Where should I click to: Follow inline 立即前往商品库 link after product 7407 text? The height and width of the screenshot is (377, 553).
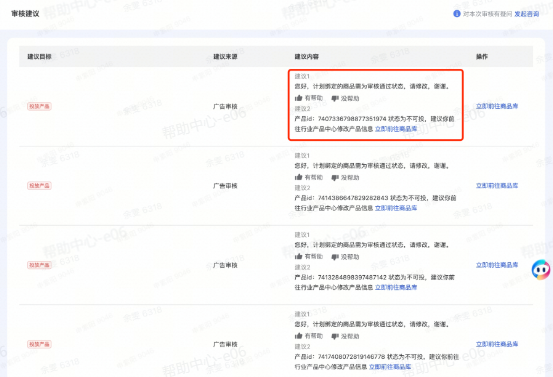396,129
